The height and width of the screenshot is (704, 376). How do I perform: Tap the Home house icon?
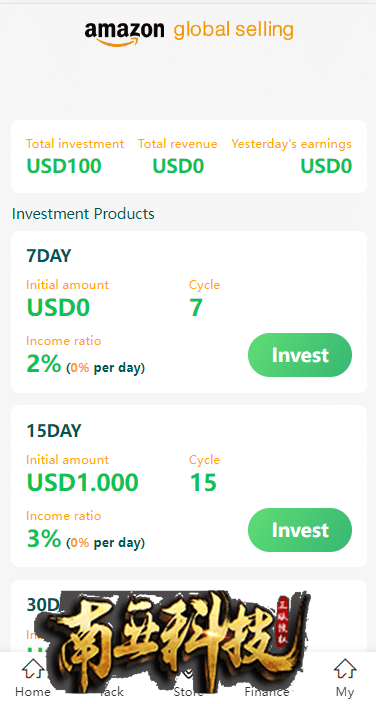33,669
